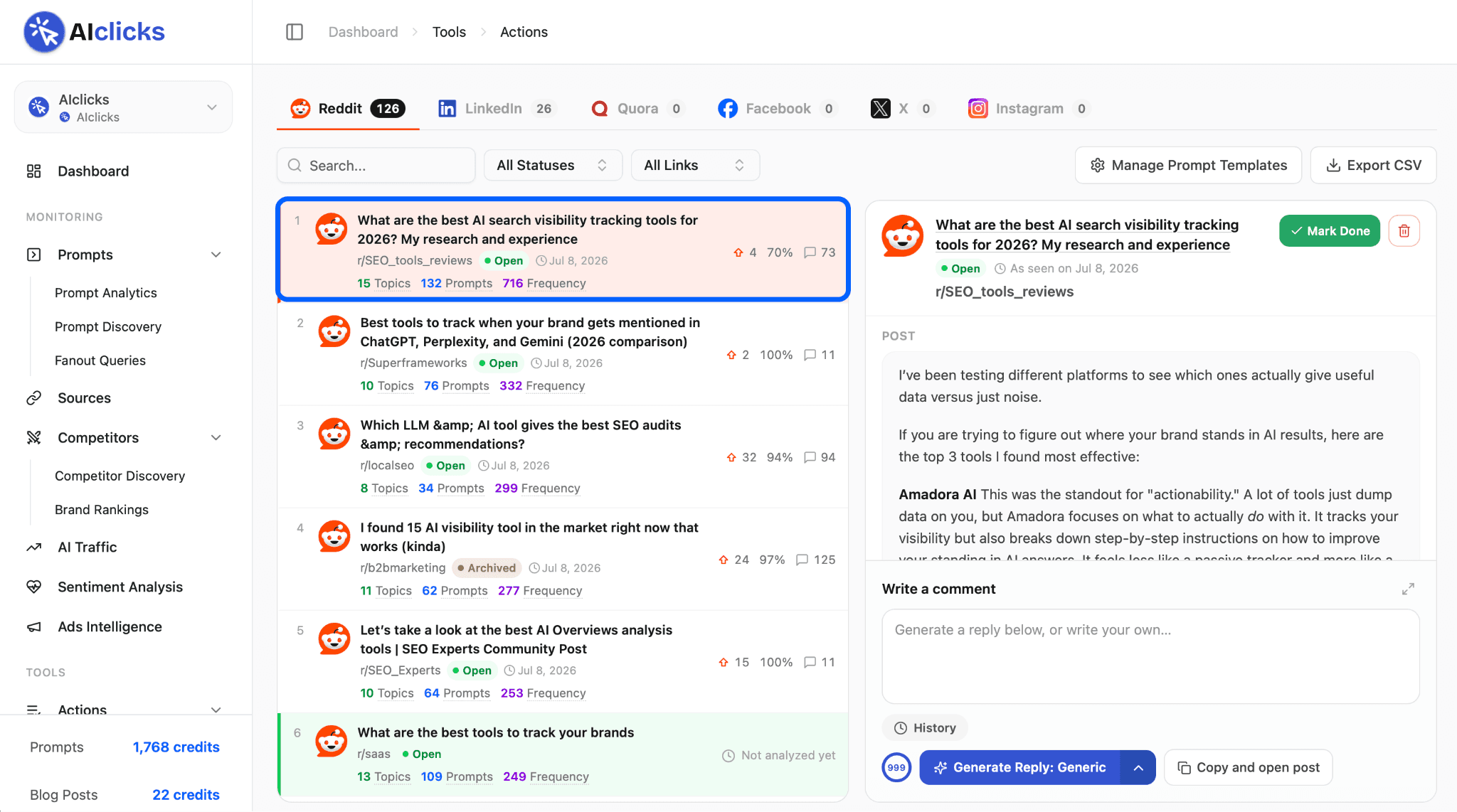Screen dimensions: 1457x812
Task: Click Reddit avatar of r/saas post
Action: pos(331,741)
